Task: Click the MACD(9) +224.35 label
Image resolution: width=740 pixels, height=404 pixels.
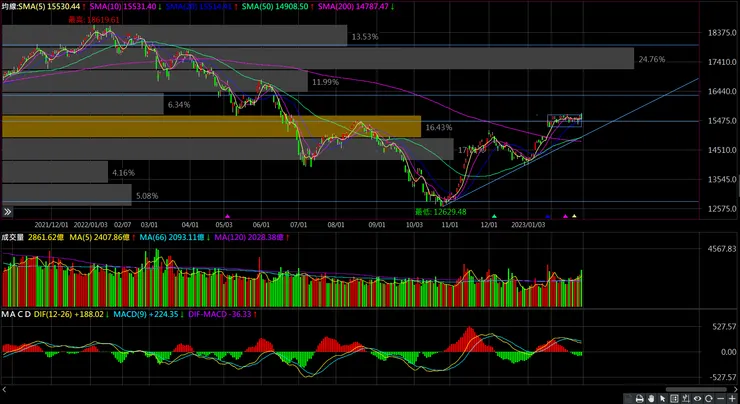Action: point(148,314)
